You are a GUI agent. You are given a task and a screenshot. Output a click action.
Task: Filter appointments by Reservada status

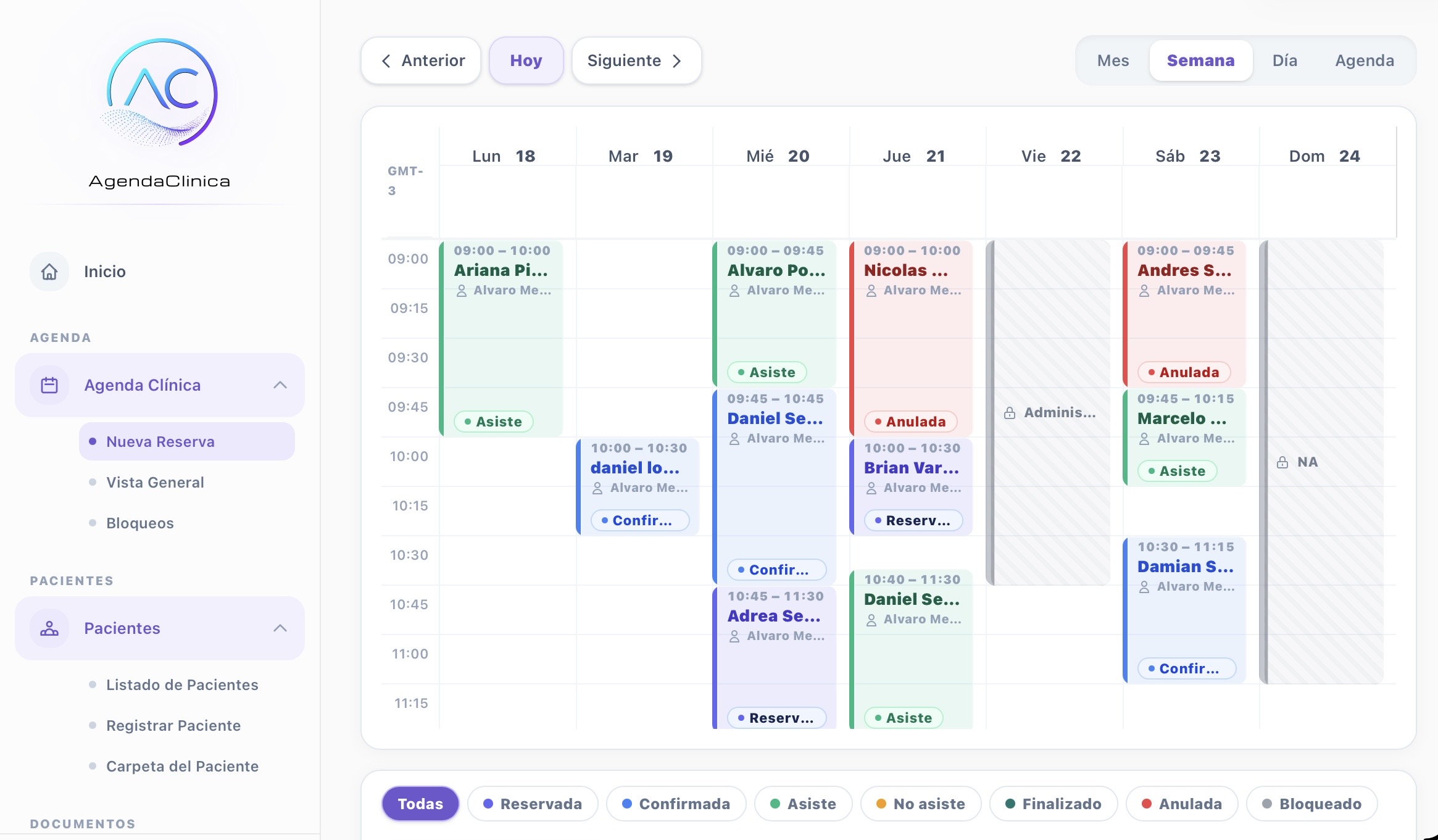(533, 804)
